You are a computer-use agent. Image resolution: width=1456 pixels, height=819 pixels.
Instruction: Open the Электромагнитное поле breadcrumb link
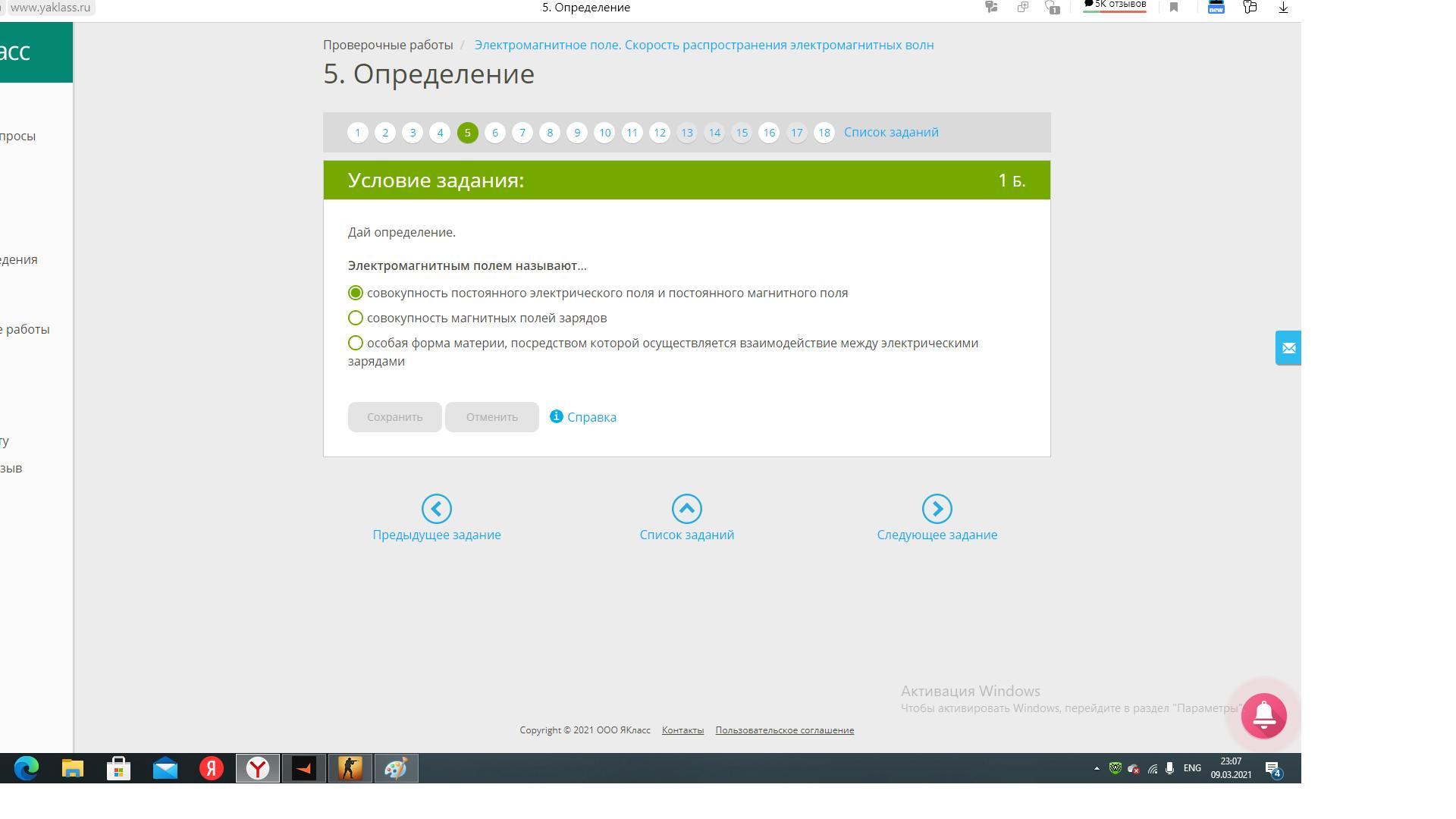pyautogui.click(x=704, y=45)
